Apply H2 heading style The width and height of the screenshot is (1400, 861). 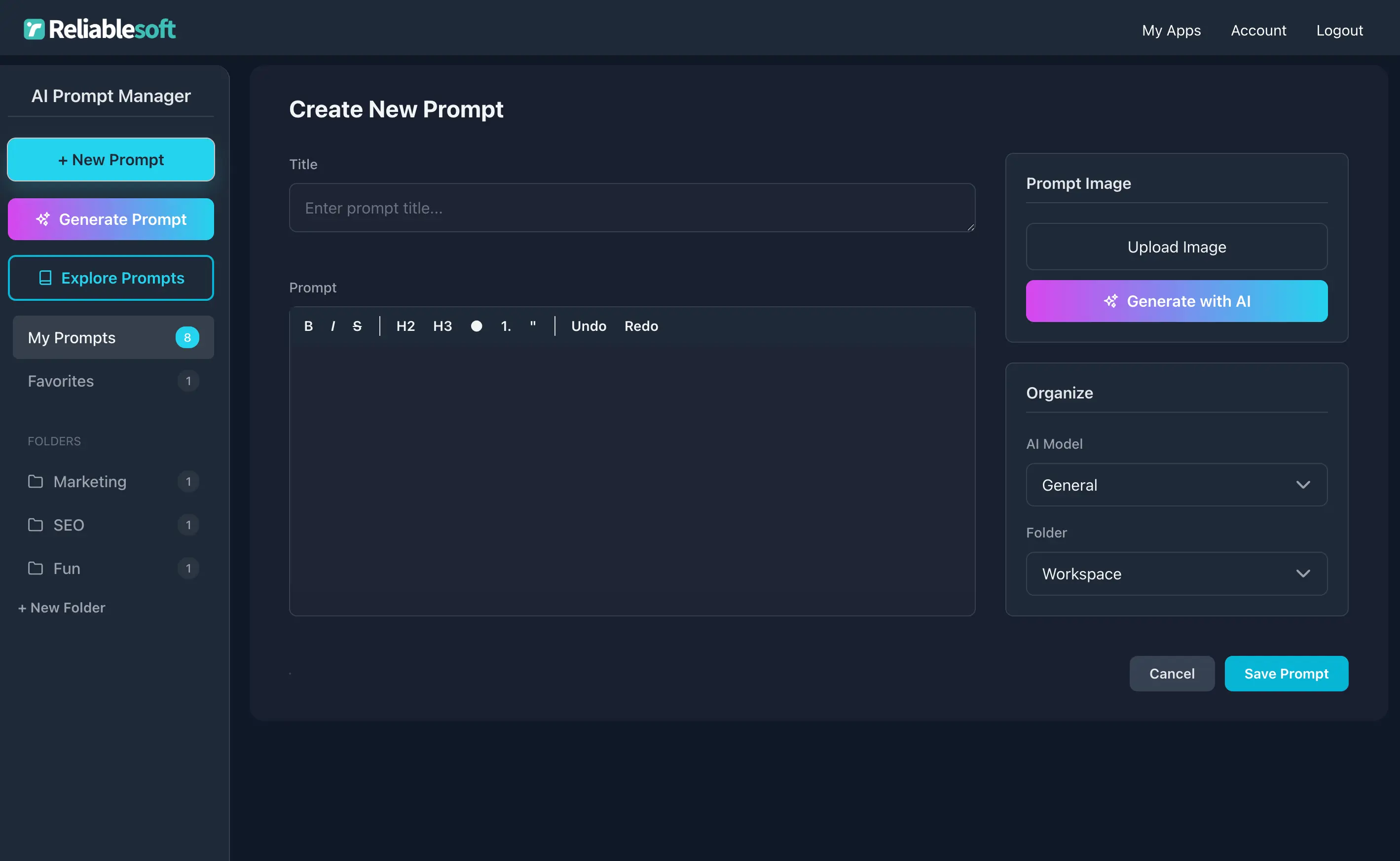click(405, 326)
